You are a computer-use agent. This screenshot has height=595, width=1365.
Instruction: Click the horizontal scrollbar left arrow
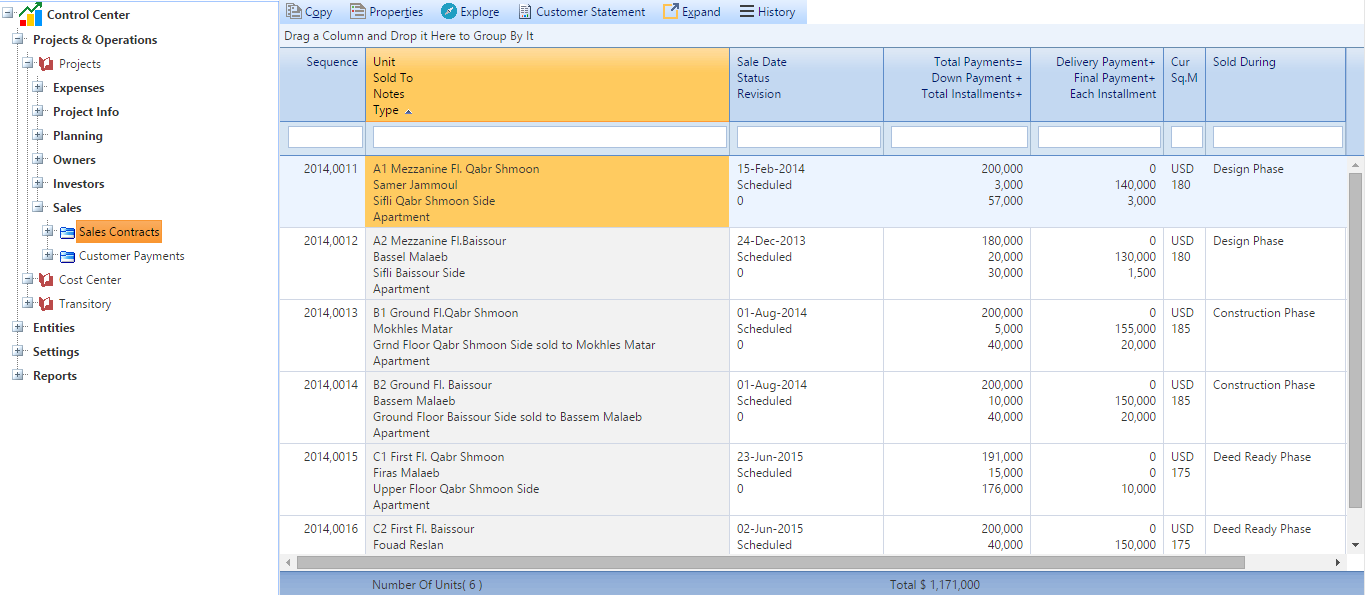[x=288, y=563]
